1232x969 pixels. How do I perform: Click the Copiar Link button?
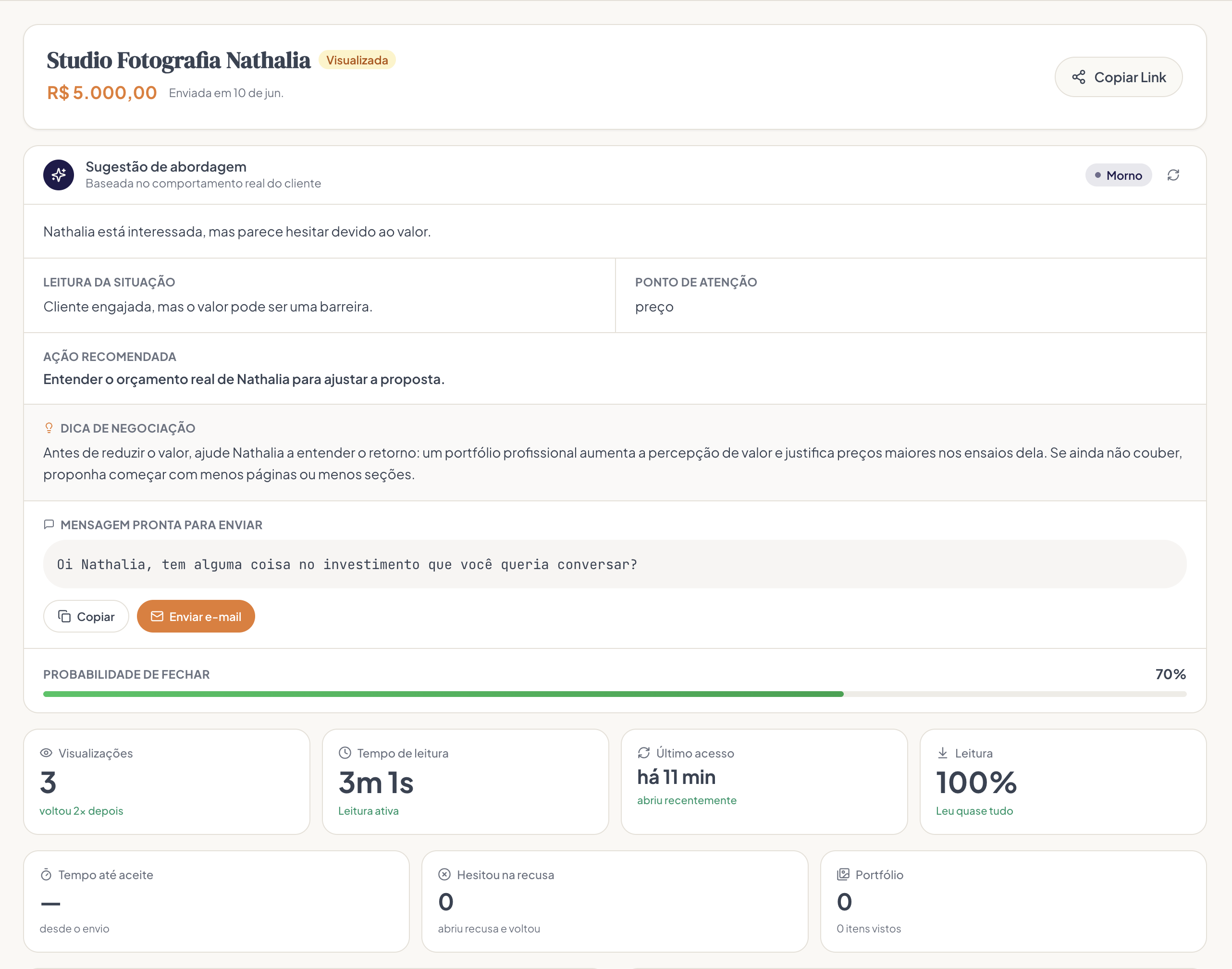(x=1118, y=77)
